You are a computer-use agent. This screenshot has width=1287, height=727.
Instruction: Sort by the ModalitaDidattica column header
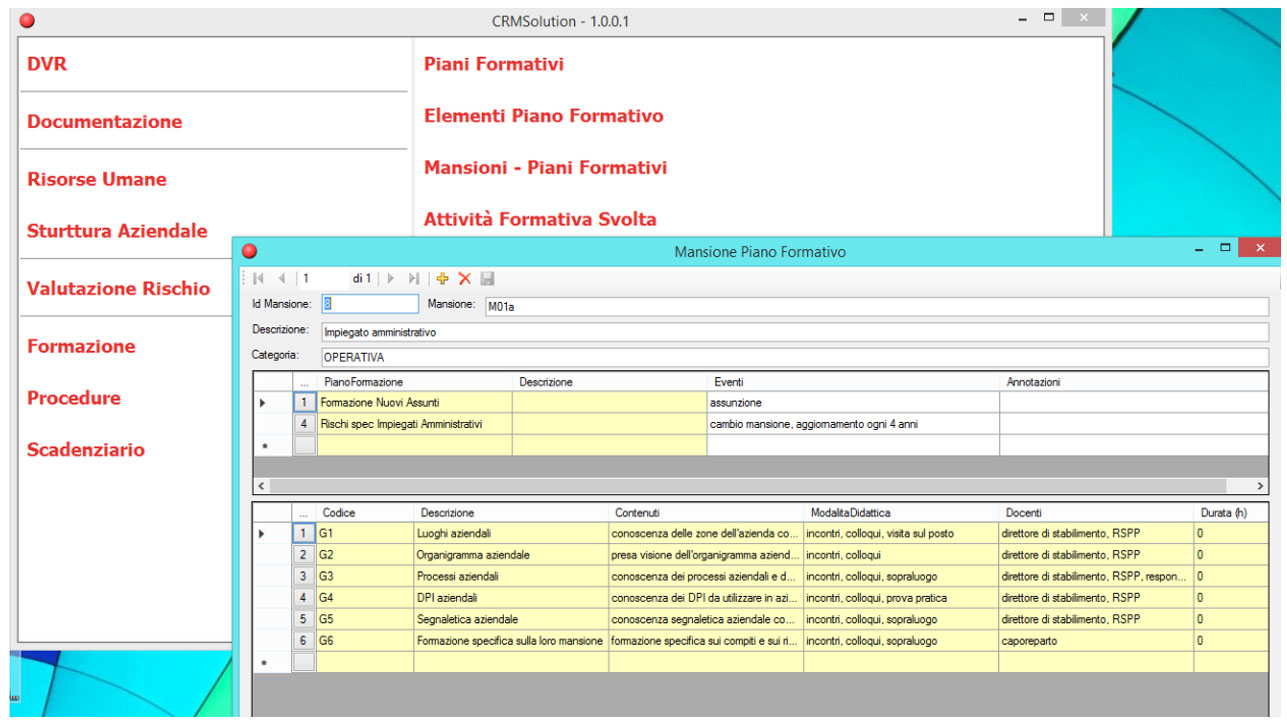(x=901, y=513)
